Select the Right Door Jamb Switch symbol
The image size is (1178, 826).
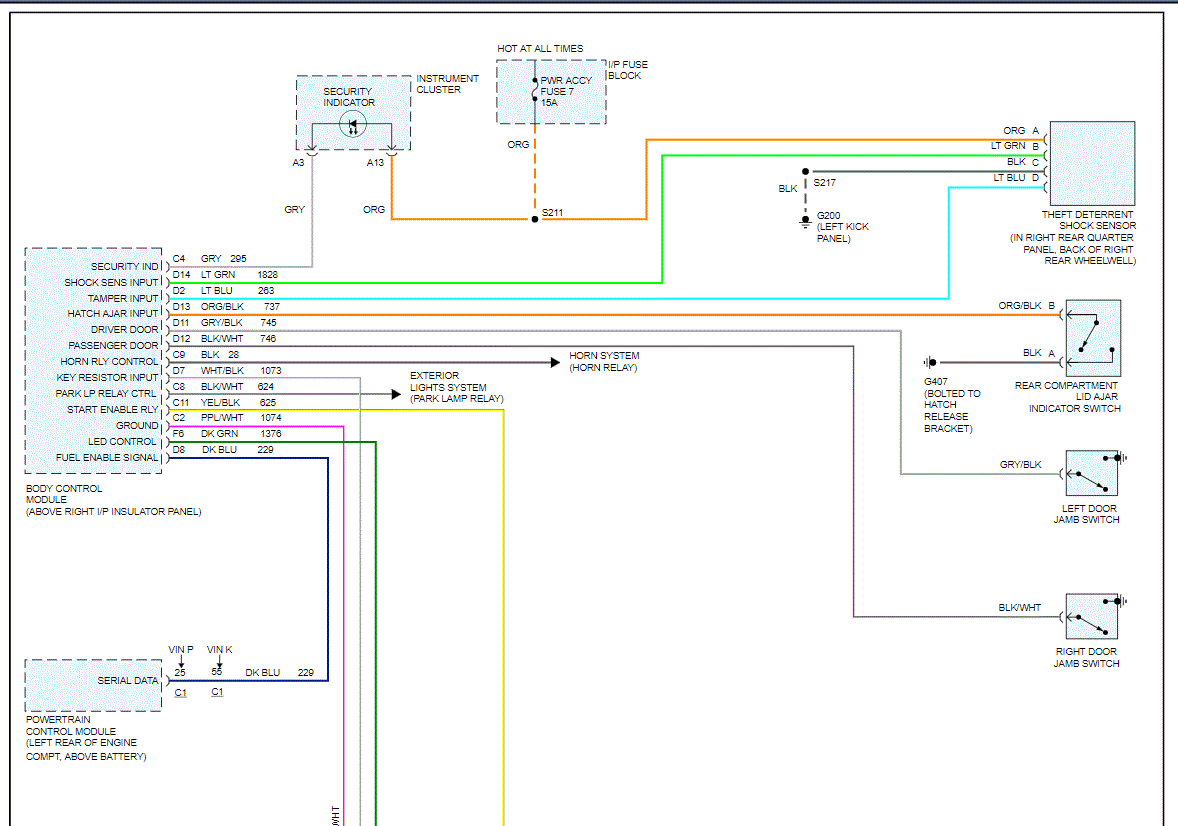point(1092,616)
